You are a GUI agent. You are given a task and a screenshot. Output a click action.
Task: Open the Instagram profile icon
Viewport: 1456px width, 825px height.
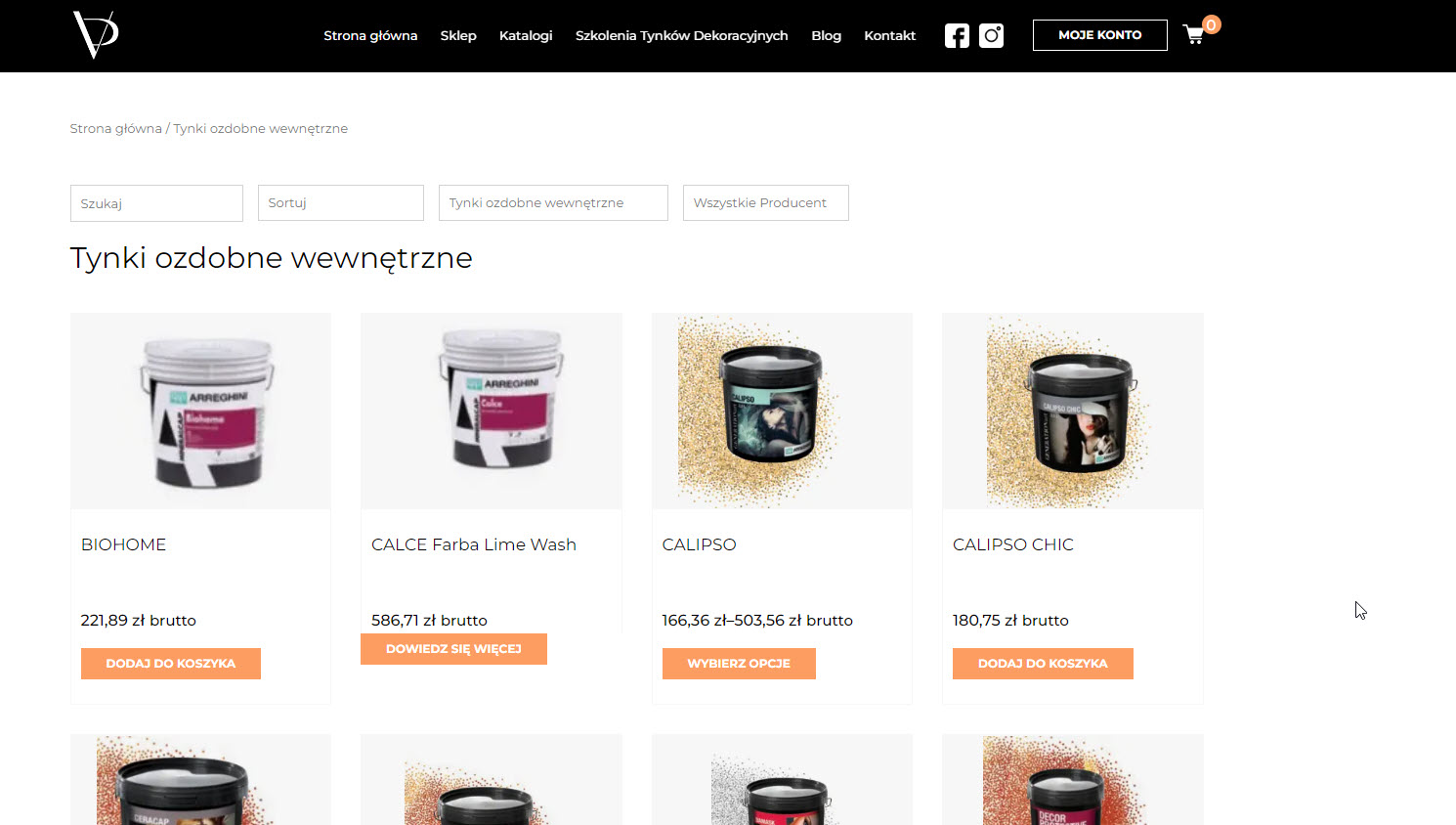click(x=991, y=36)
